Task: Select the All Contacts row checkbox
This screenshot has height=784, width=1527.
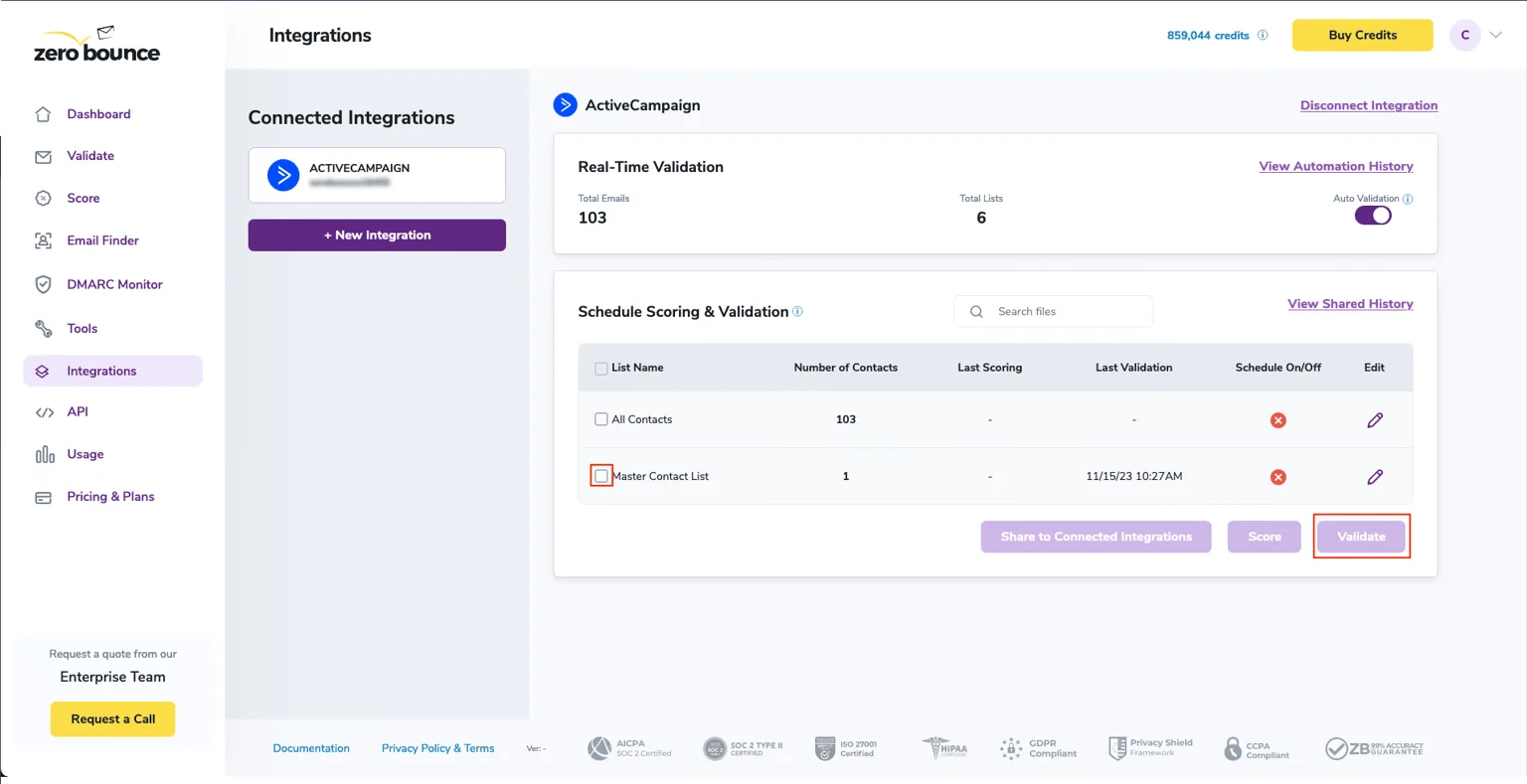Action: tap(601, 418)
